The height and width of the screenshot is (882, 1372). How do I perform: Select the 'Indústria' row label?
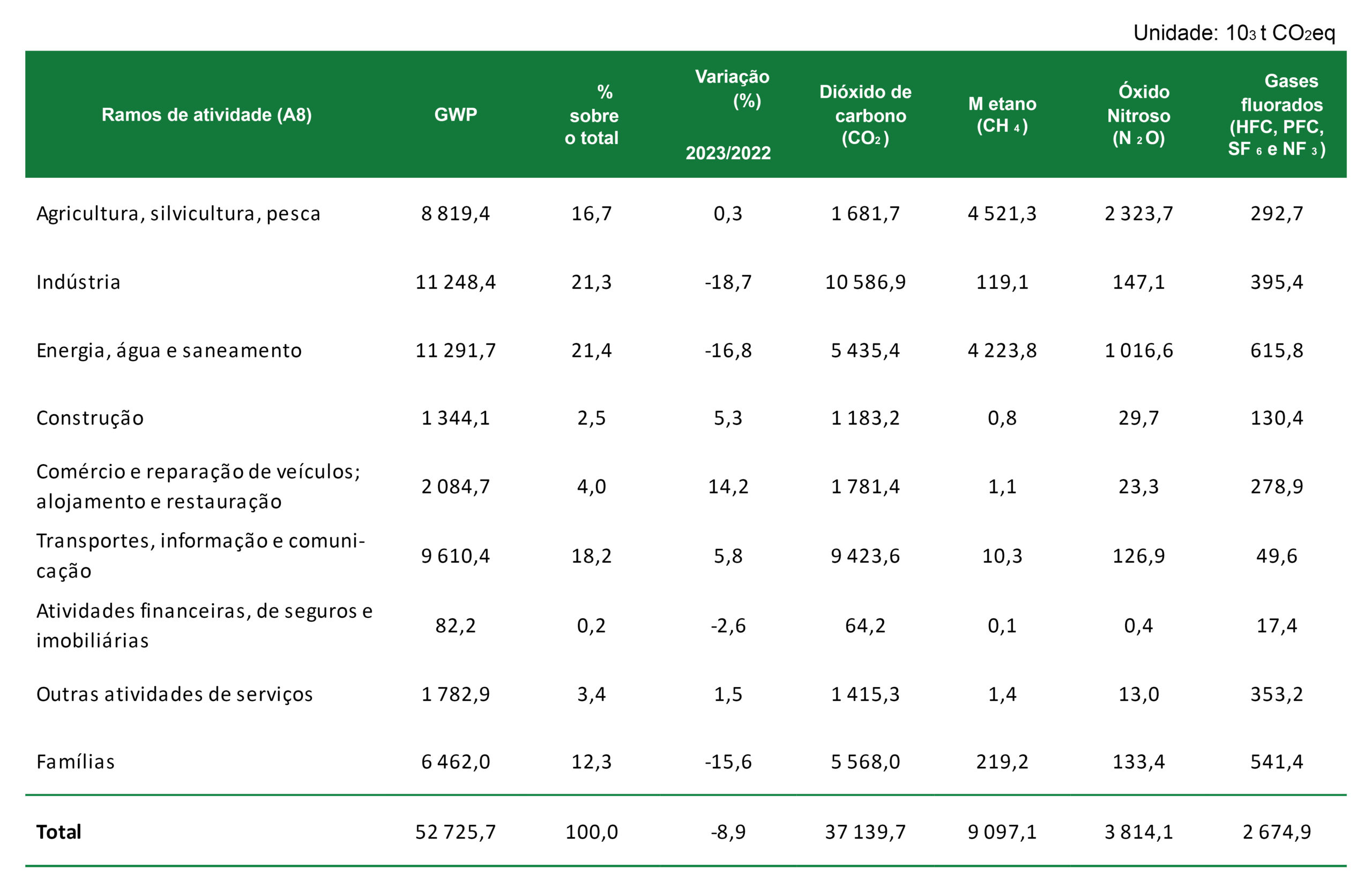(78, 282)
